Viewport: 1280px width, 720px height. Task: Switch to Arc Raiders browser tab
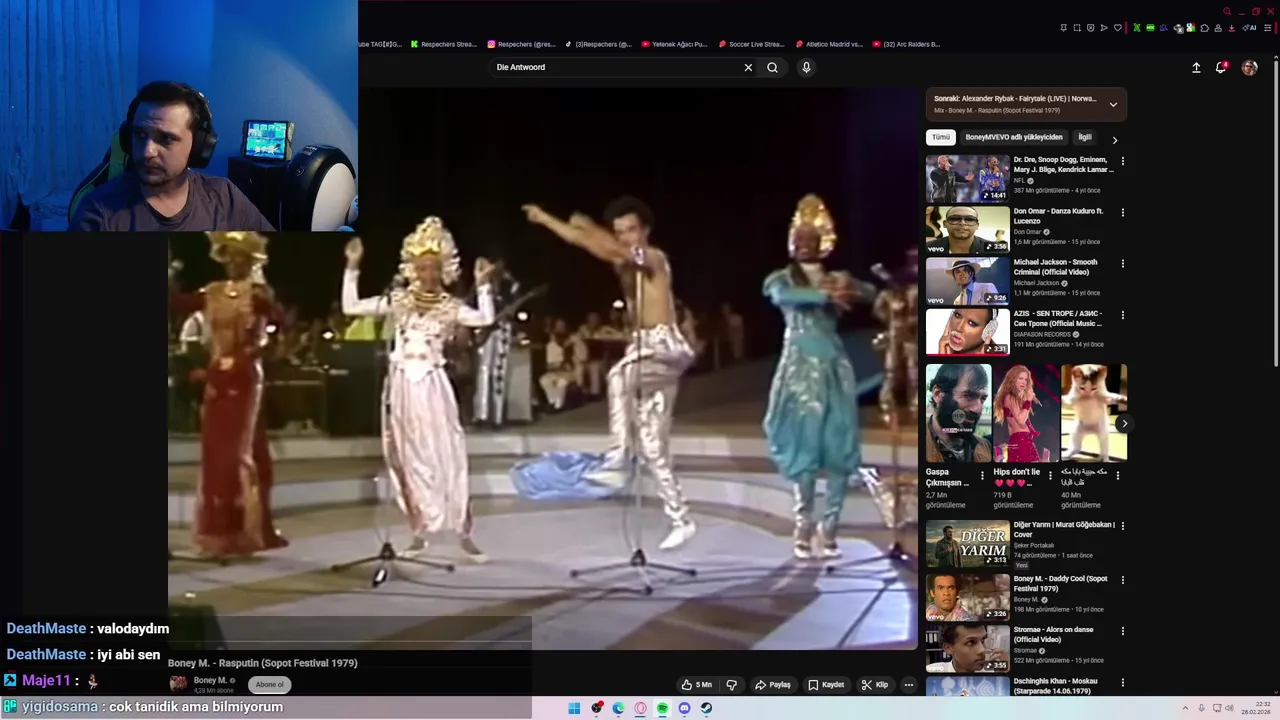[906, 44]
